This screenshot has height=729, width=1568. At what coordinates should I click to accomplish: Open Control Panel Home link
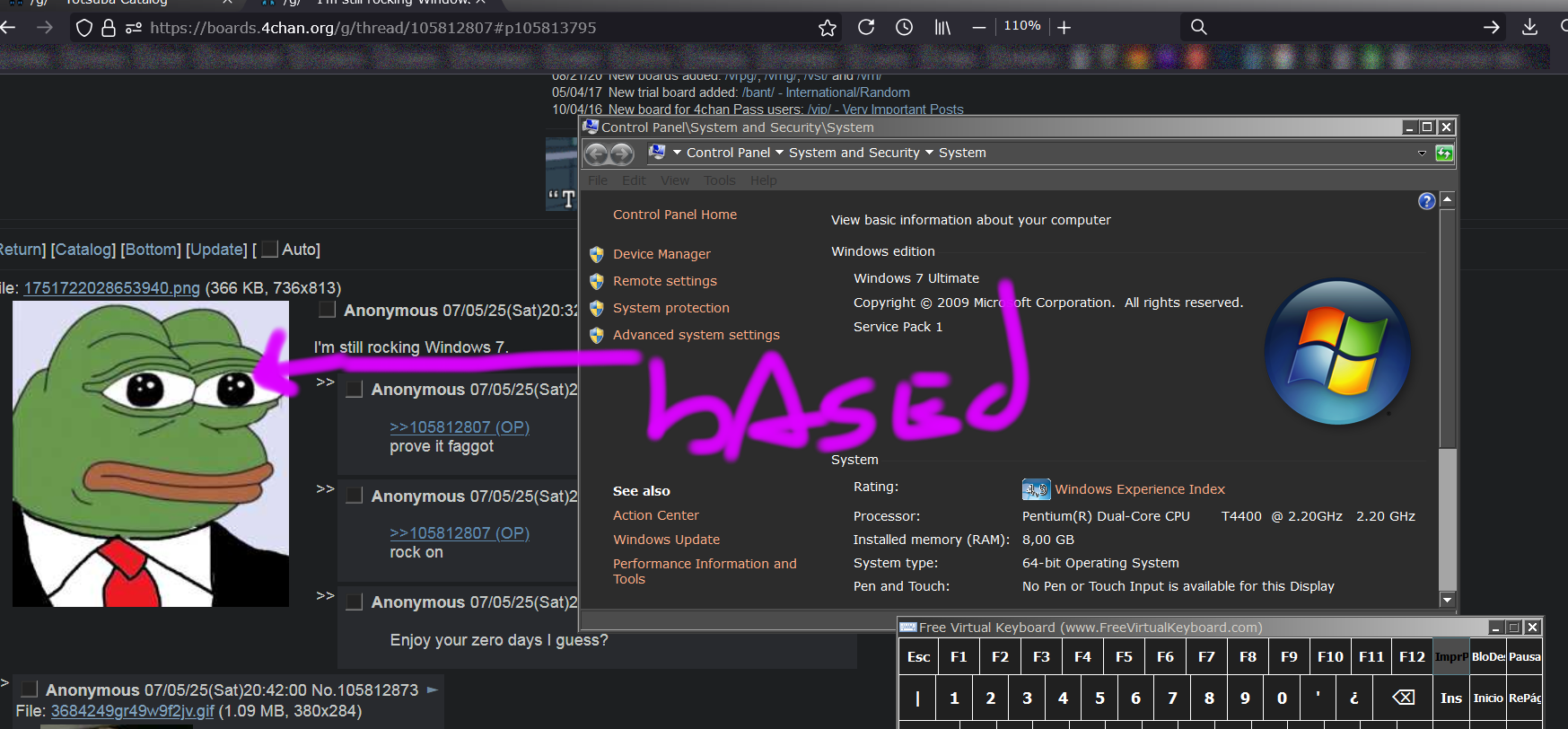tap(675, 215)
